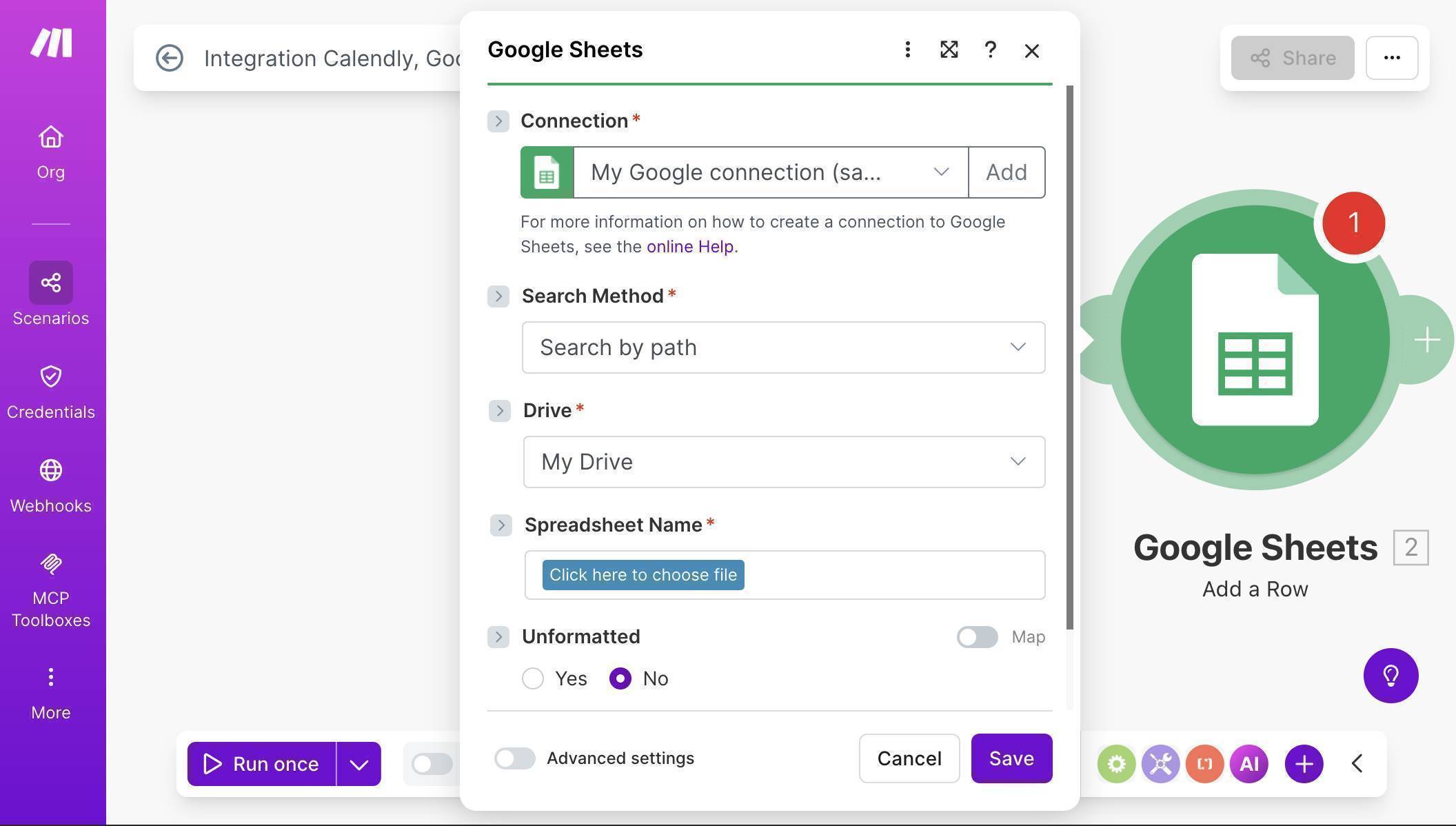
Task: Toggle the Advanced settings switch
Action: [514, 758]
